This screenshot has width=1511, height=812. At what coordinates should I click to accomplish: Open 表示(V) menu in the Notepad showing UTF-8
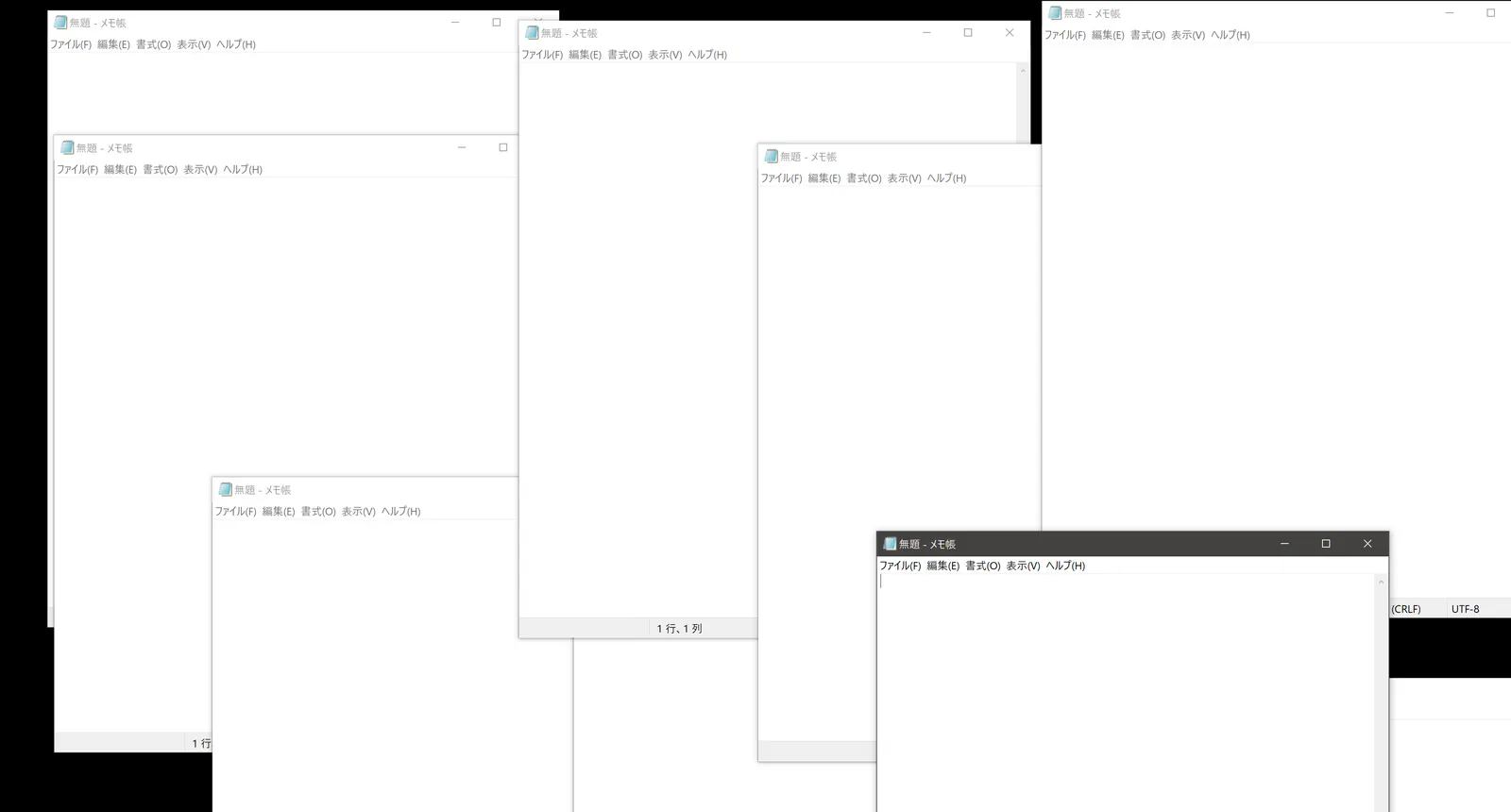[x=1188, y=35]
